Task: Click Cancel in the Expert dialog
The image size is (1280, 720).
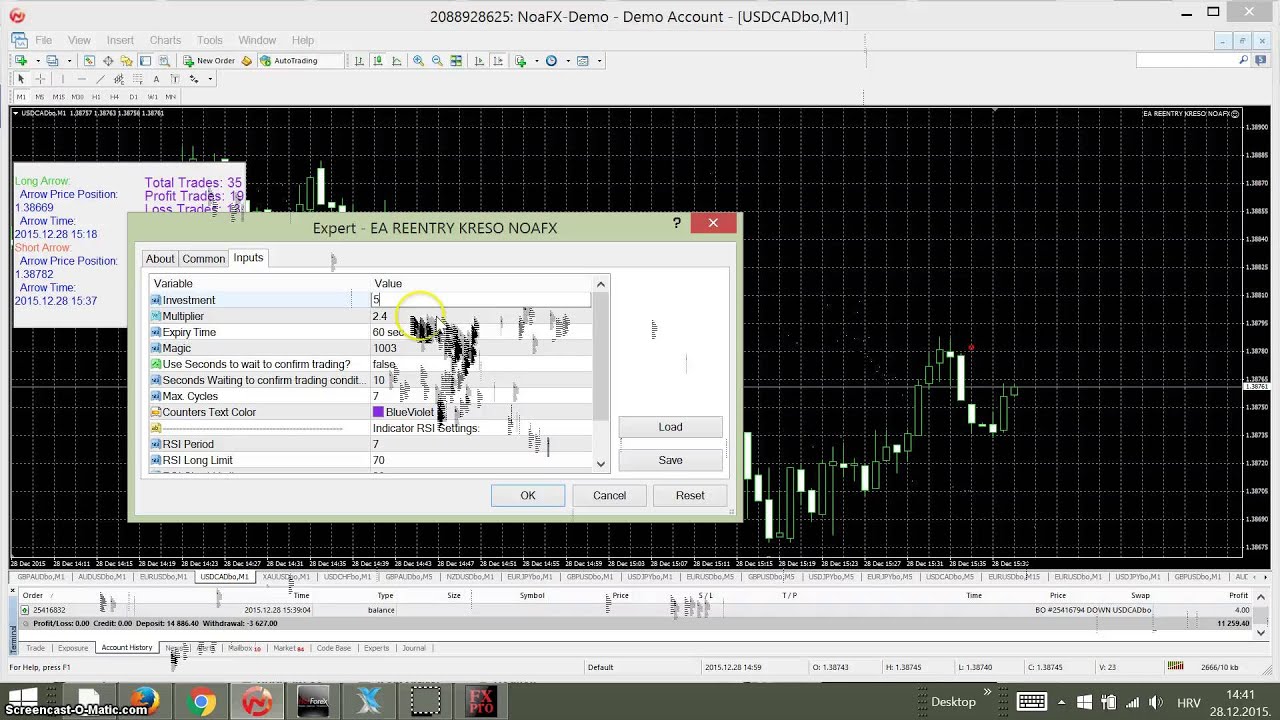Action: tap(609, 495)
